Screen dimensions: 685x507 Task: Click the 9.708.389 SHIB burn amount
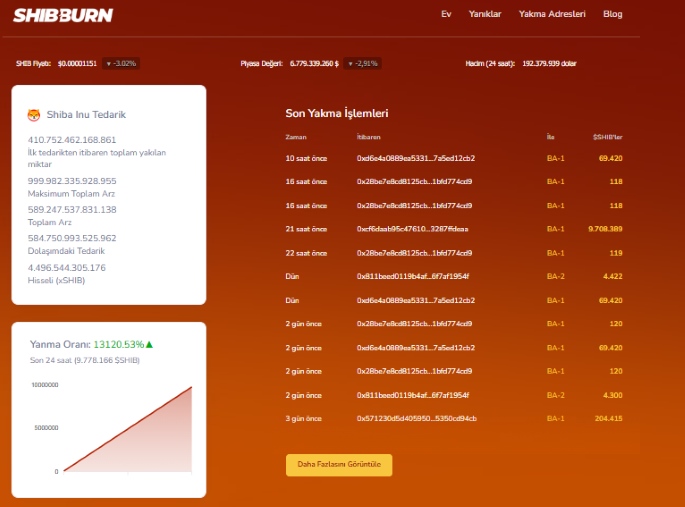pos(604,229)
